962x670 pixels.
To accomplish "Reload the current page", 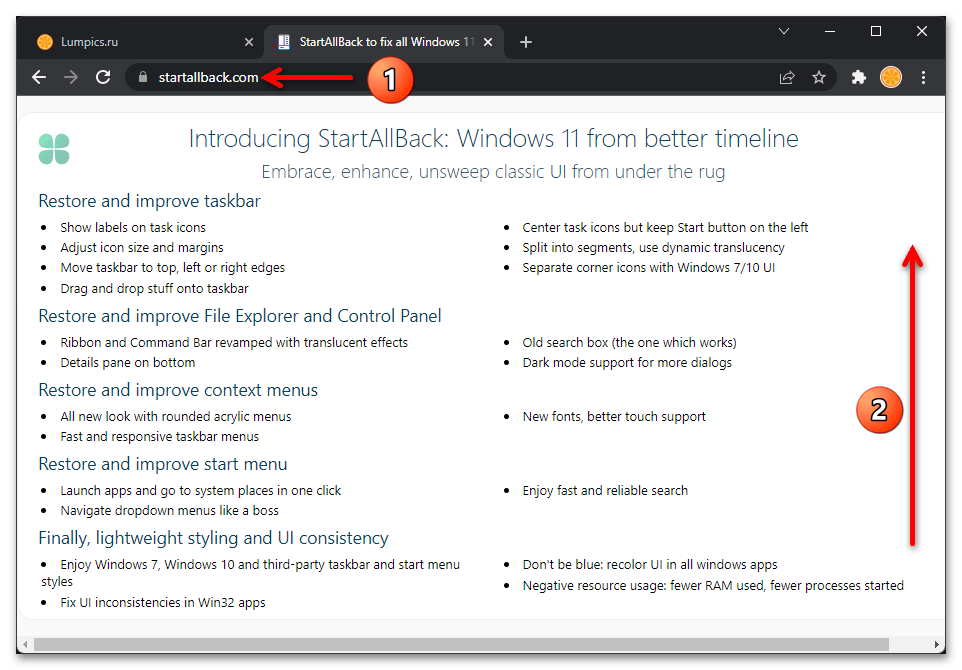I will point(103,77).
